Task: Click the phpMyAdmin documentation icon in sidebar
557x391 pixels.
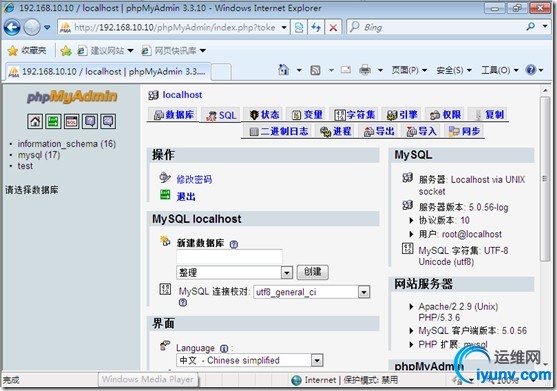Action: click(90, 121)
